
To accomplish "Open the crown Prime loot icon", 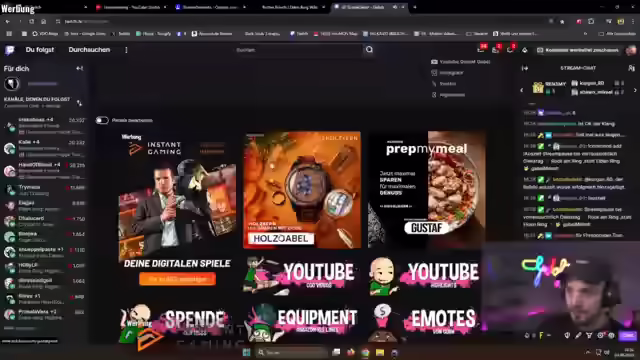I will point(524,50).
